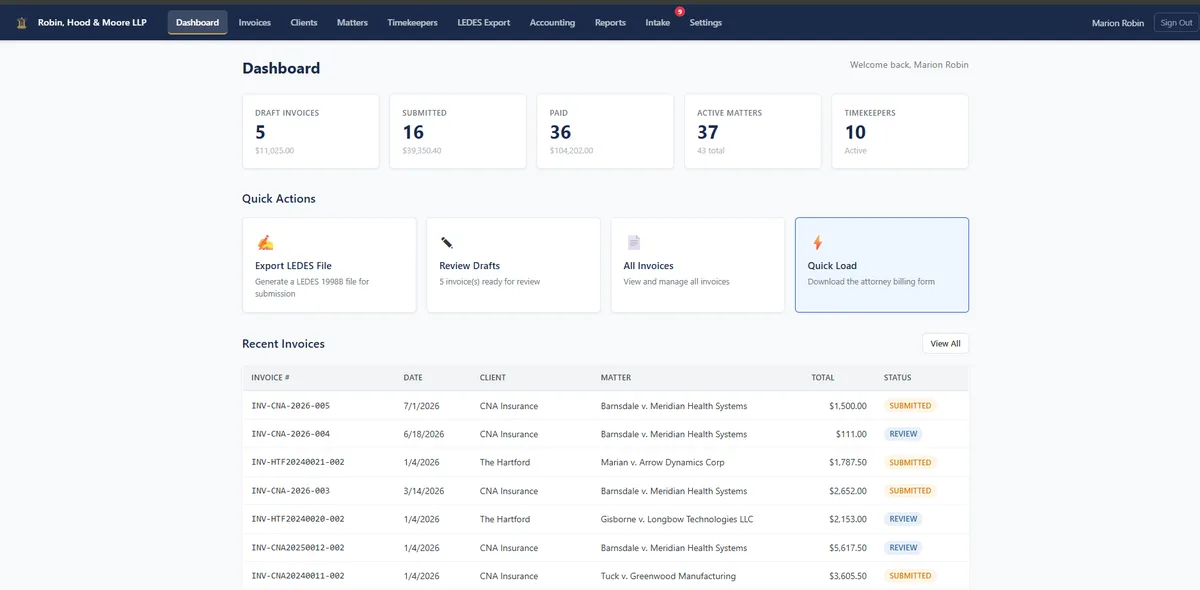Click REVIEW status of INV-CNA20250012-002
Viewport: 1200px width, 590px height.
click(x=903, y=548)
